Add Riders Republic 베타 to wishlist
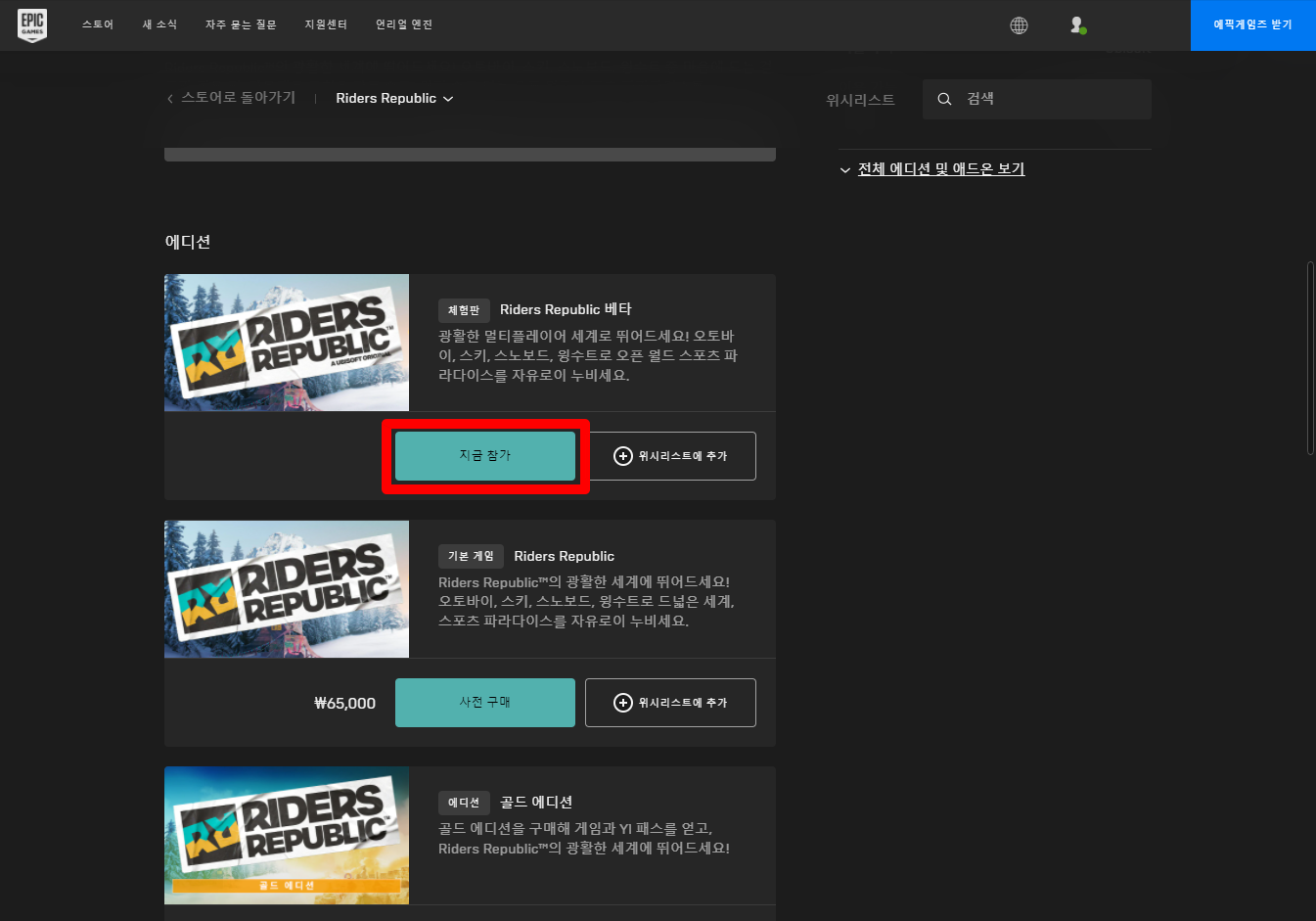1316x921 pixels. (x=671, y=456)
